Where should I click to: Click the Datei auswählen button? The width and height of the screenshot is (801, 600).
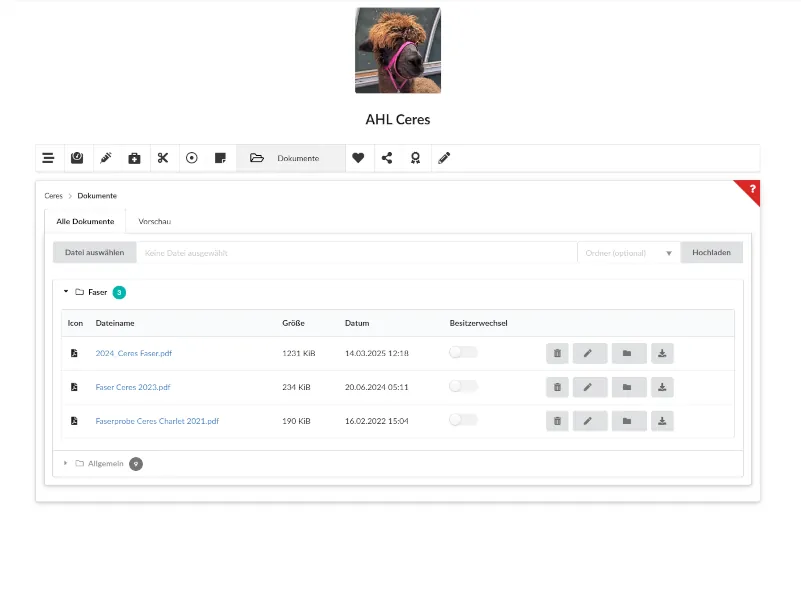point(94,253)
